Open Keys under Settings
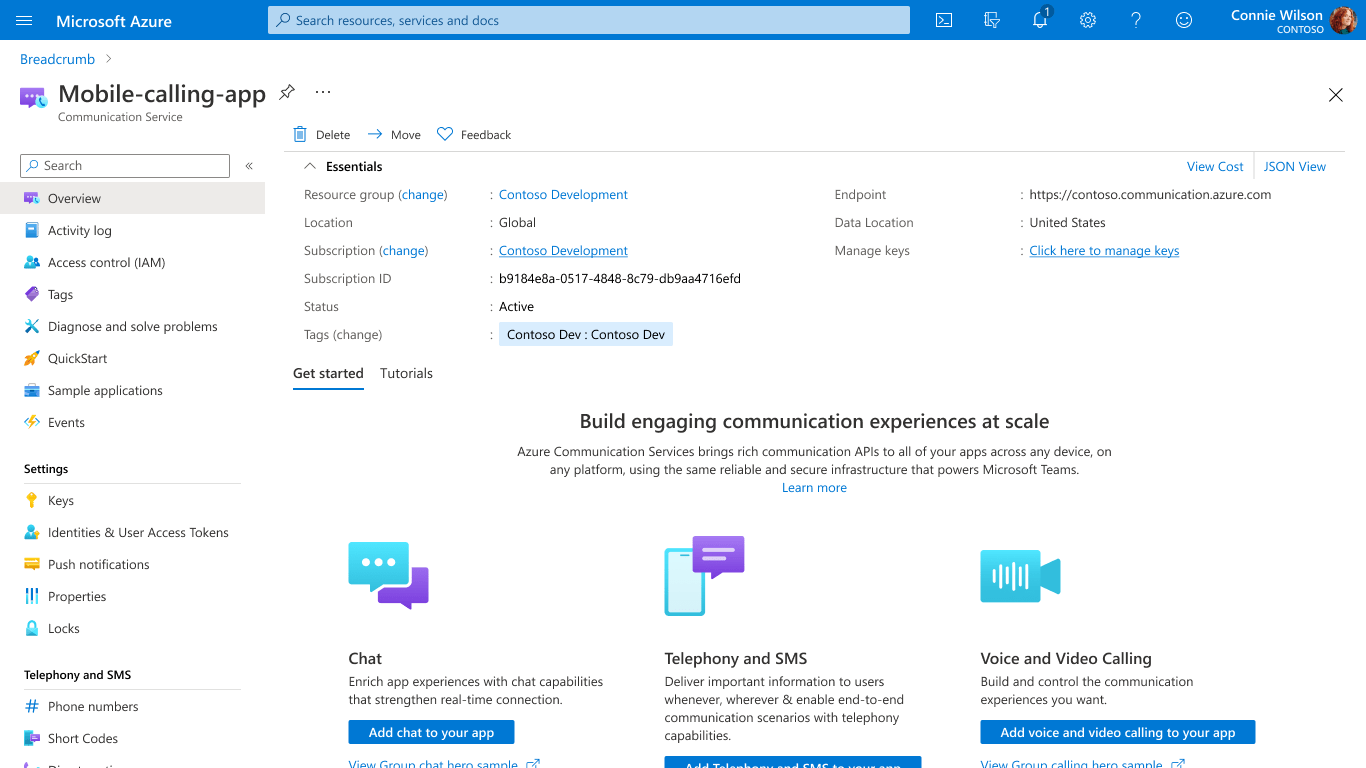Viewport: 1366px width, 768px height. (61, 500)
